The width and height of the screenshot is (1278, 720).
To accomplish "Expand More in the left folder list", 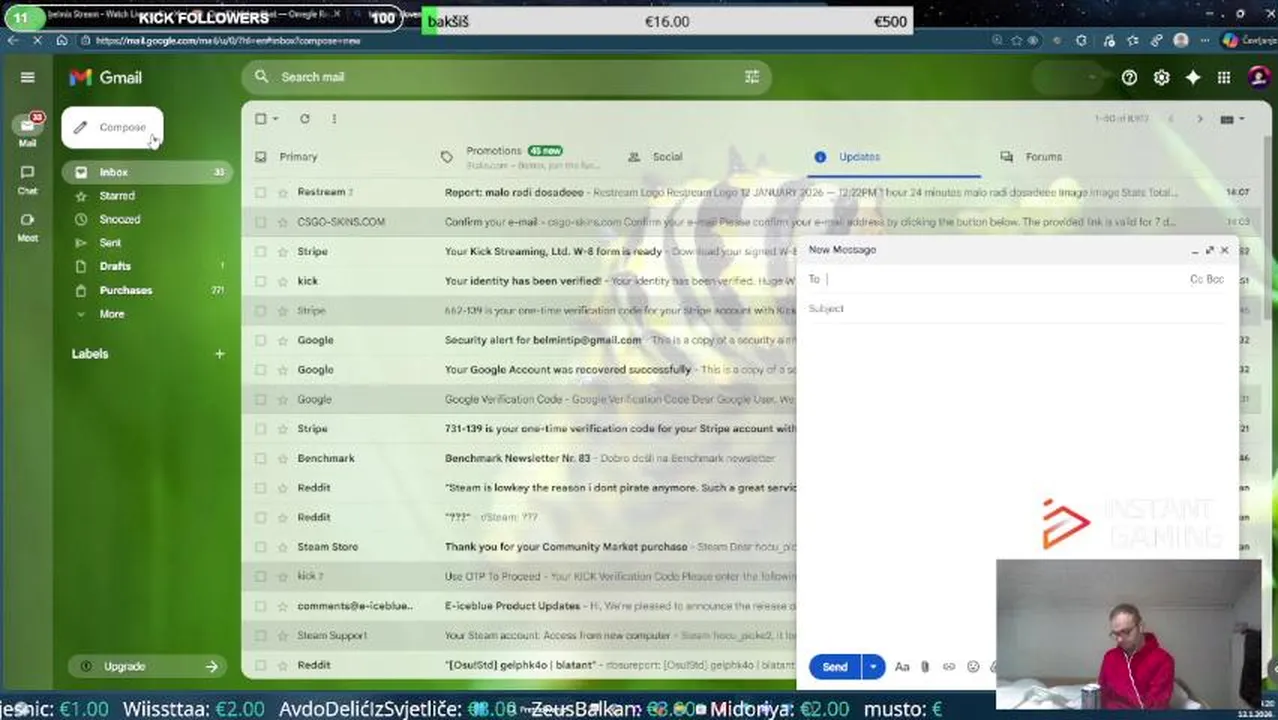I will 112,314.
